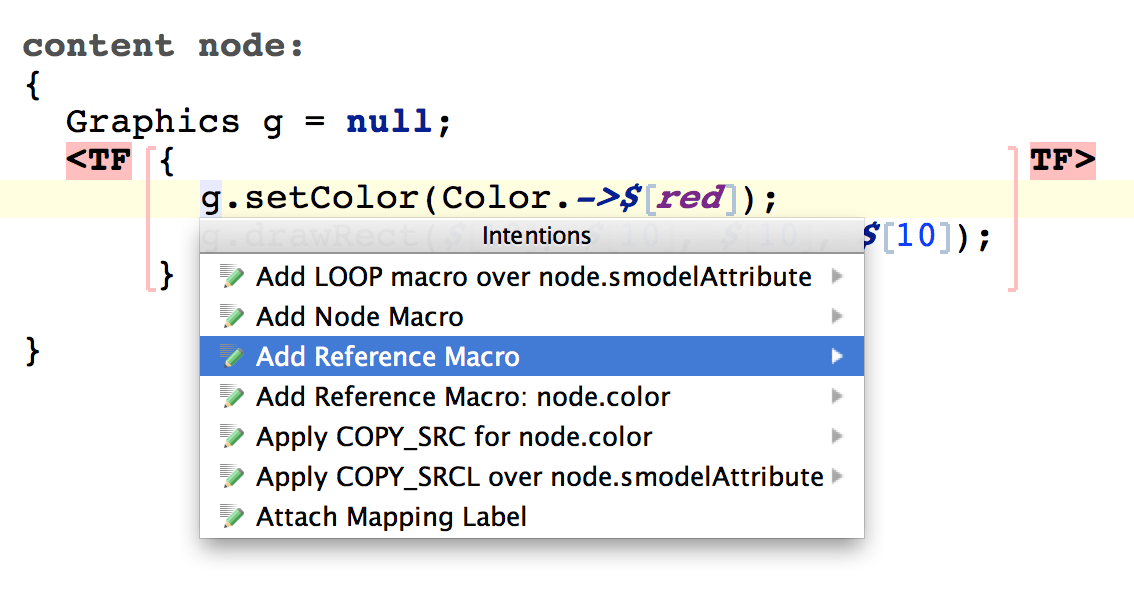1134x614 pixels.
Task: Select Apply COPY_SRCL over node.smodelAttribute
Action: click(539, 477)
